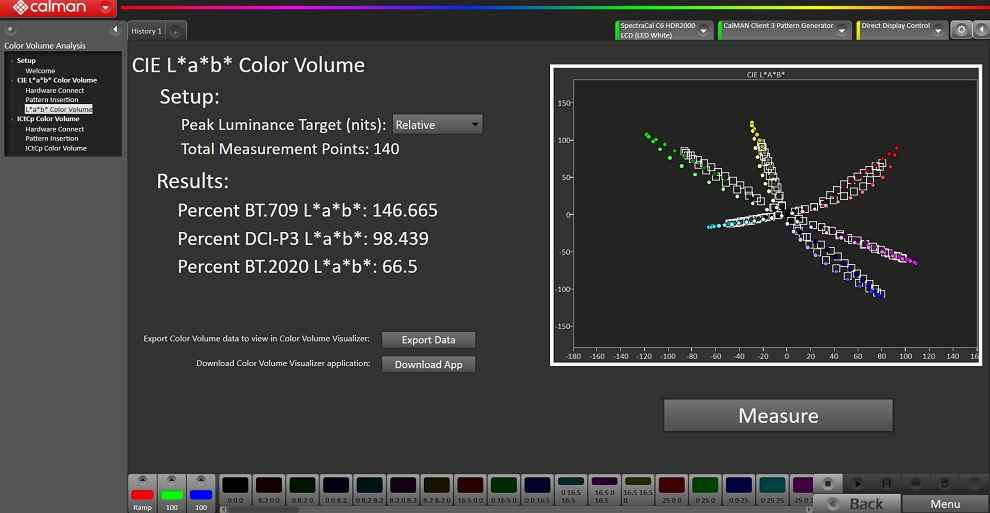Open the Welcome workflow page
The width and height of the screenshot is (990, 513).
point(40,71)
